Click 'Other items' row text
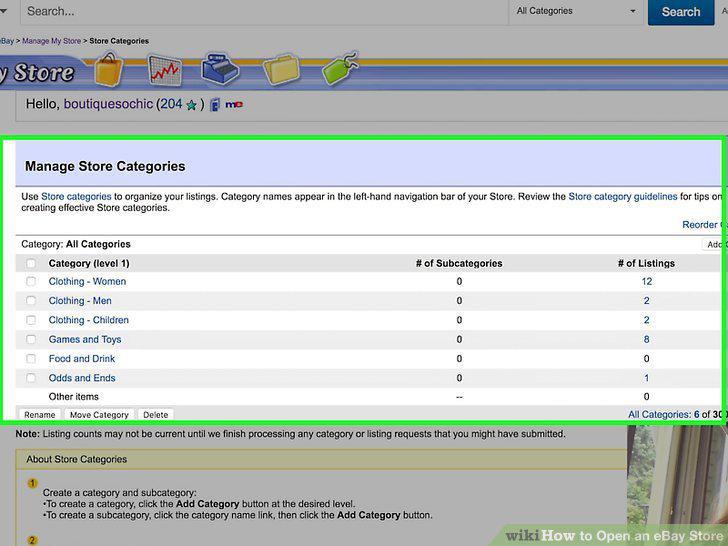 coord(74,396)
